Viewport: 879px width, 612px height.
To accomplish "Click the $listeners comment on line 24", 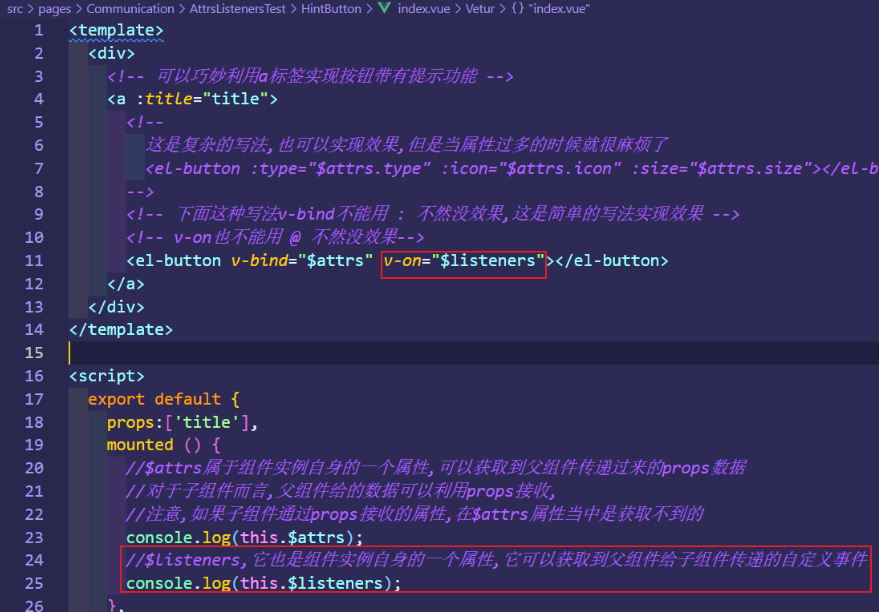I will 497,560.
